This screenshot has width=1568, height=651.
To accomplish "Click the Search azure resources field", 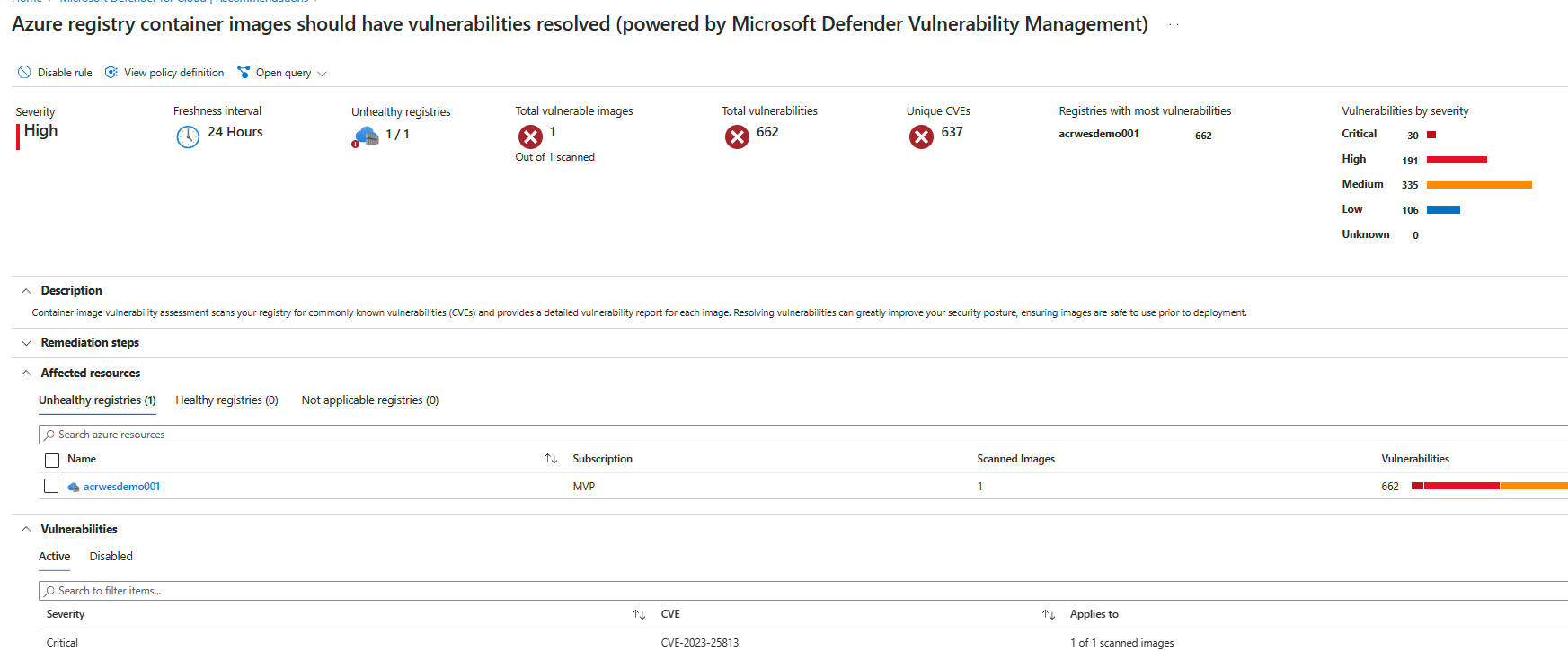I will [803, 435].
